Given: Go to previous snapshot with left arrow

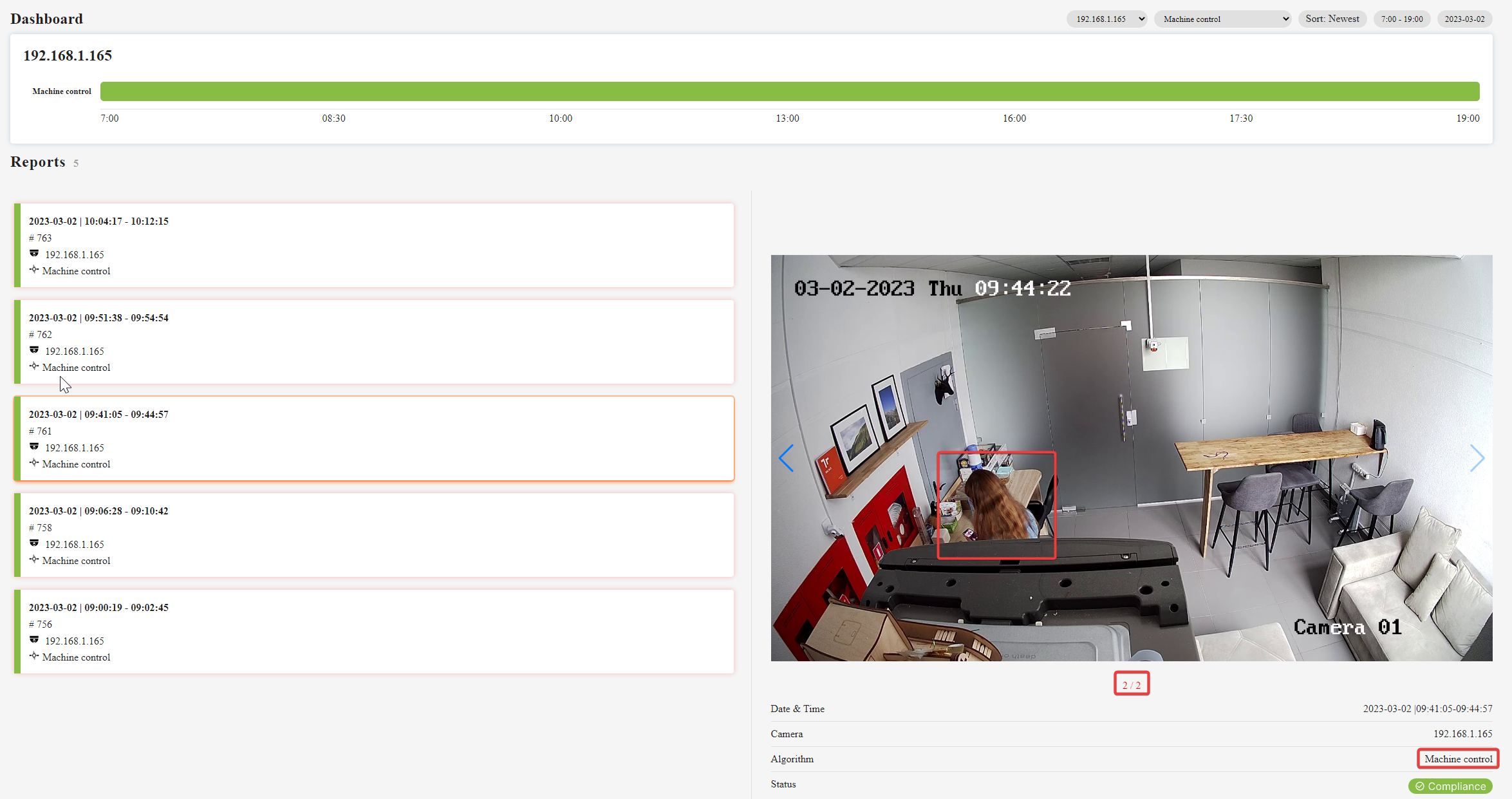Looking at the screenshot, I should click(x=787, y=458).
